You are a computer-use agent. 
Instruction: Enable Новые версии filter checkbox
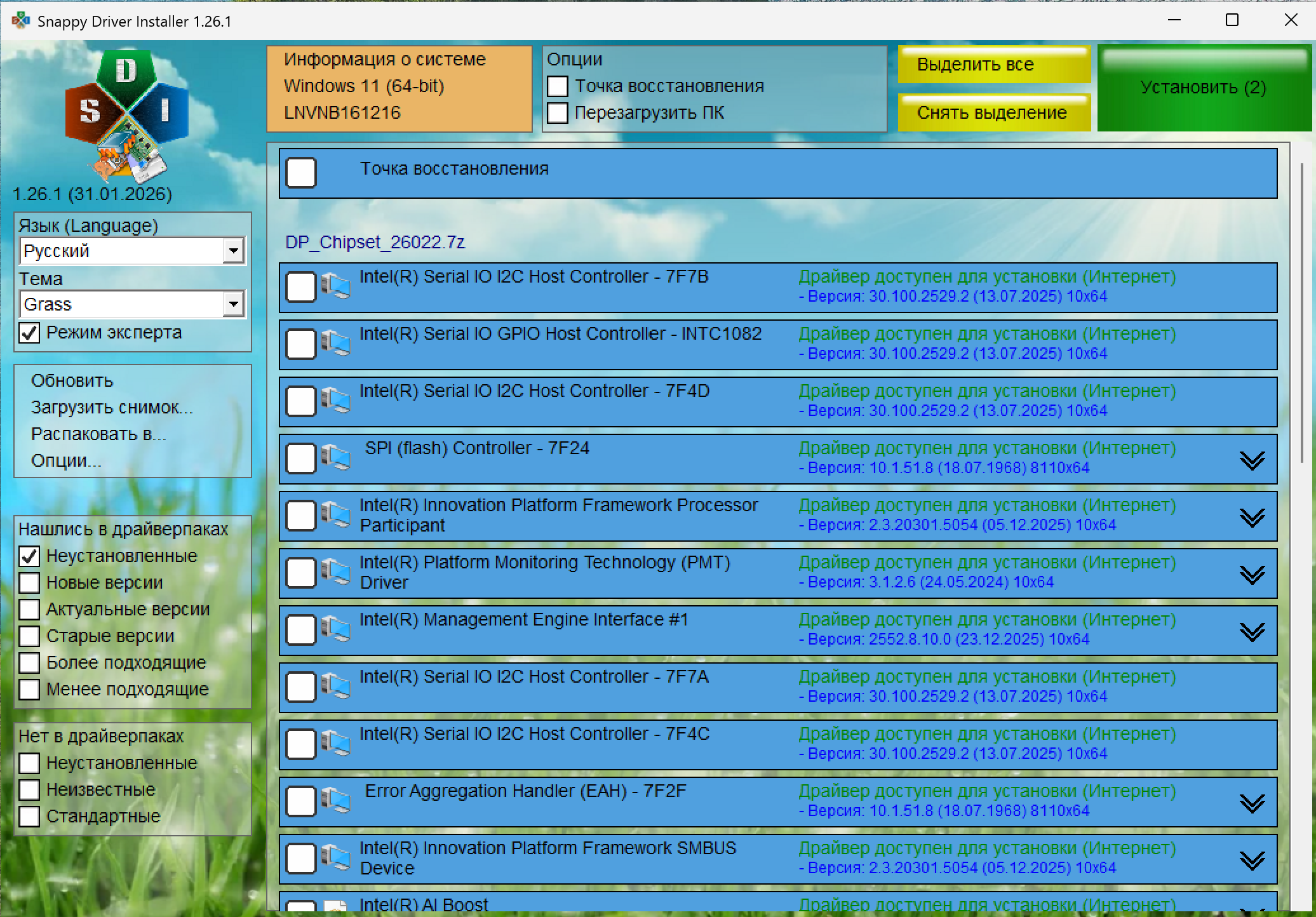29,582
